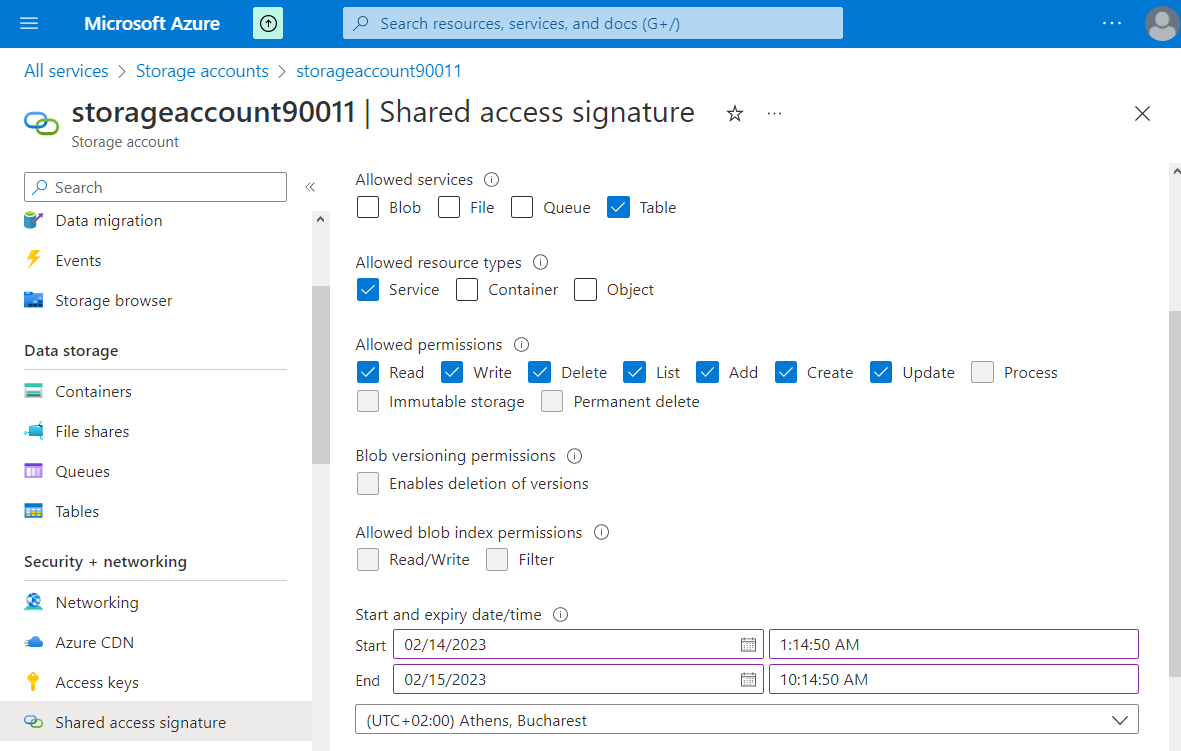This screenshot has height=751, width=1181.
Task: Favorite this page with the star icon
Action: pos(734,114)
